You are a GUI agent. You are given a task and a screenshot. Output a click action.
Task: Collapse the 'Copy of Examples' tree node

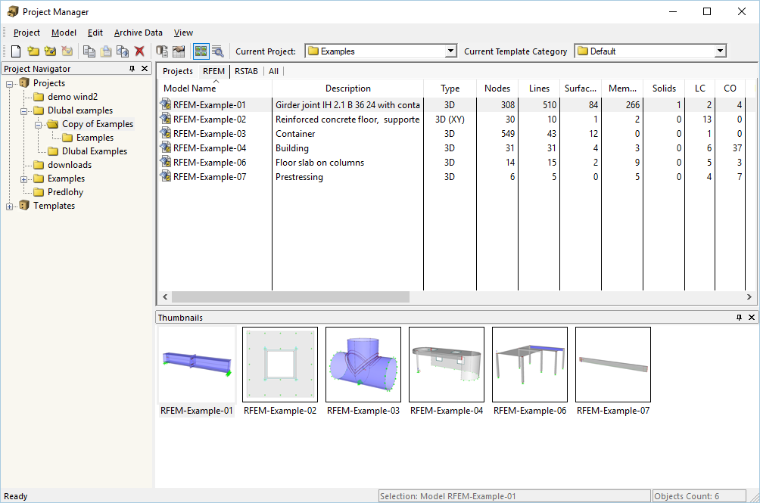(38, 125)
